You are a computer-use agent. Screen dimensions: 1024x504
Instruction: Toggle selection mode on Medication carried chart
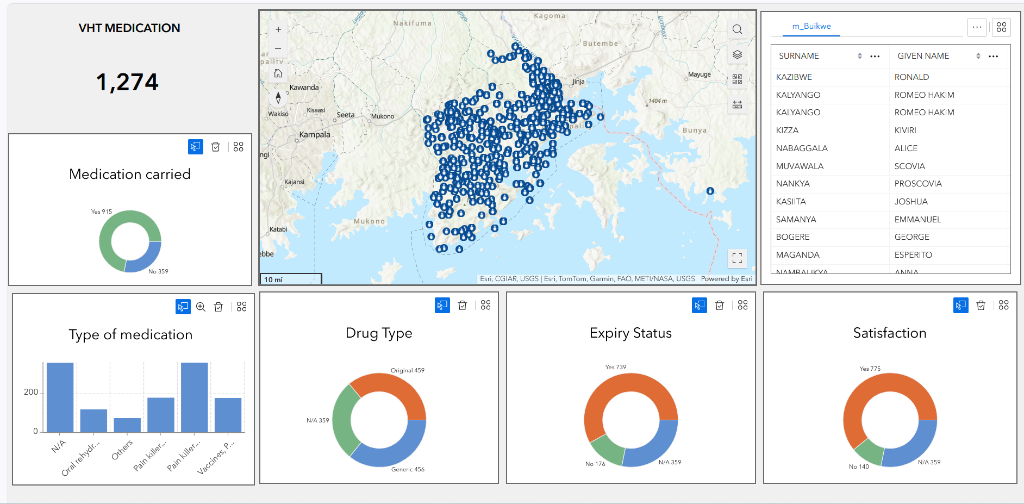tap(196, 147)
